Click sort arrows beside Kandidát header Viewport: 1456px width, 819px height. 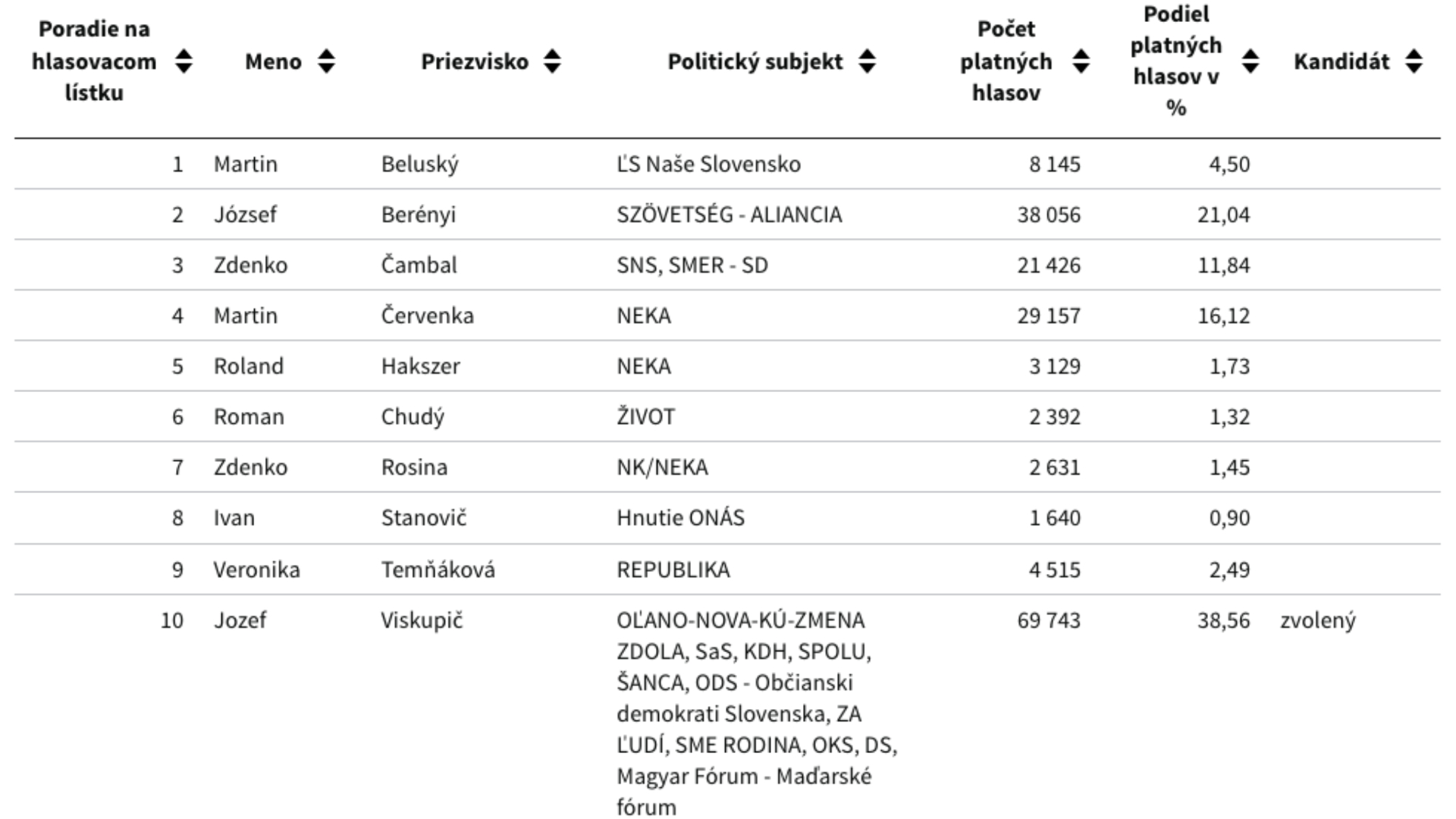tap(1414, 61)
